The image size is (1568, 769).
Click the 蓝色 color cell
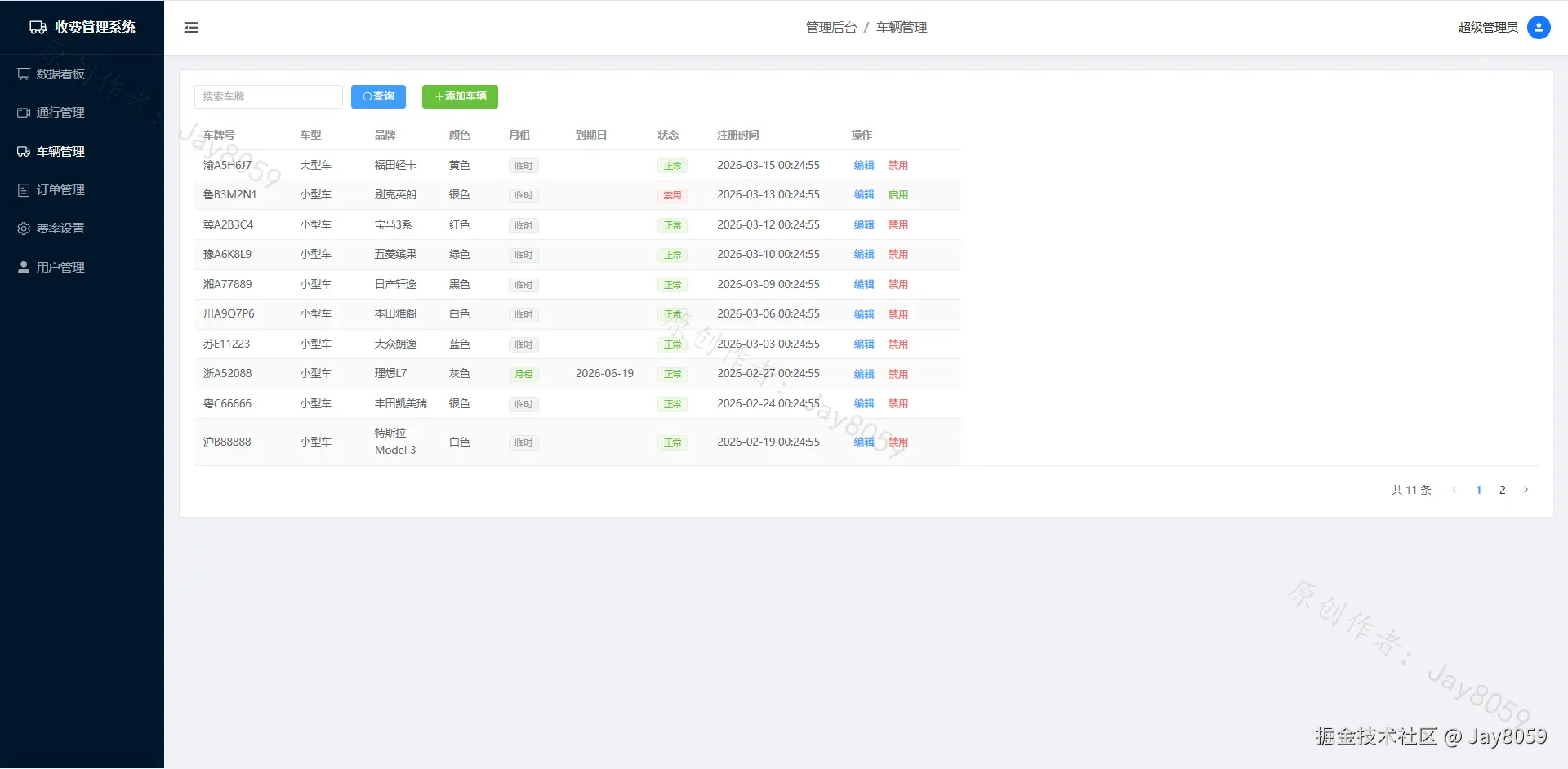[x=460, y=344]
